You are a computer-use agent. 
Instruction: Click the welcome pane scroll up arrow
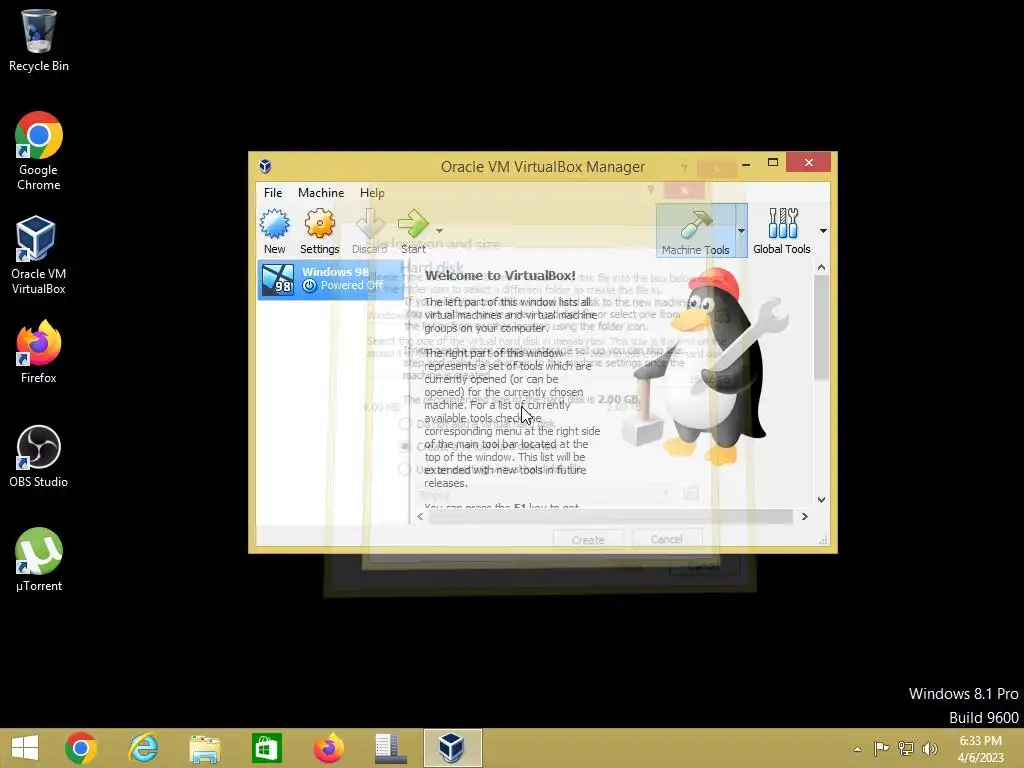click(x=822, y=267)
